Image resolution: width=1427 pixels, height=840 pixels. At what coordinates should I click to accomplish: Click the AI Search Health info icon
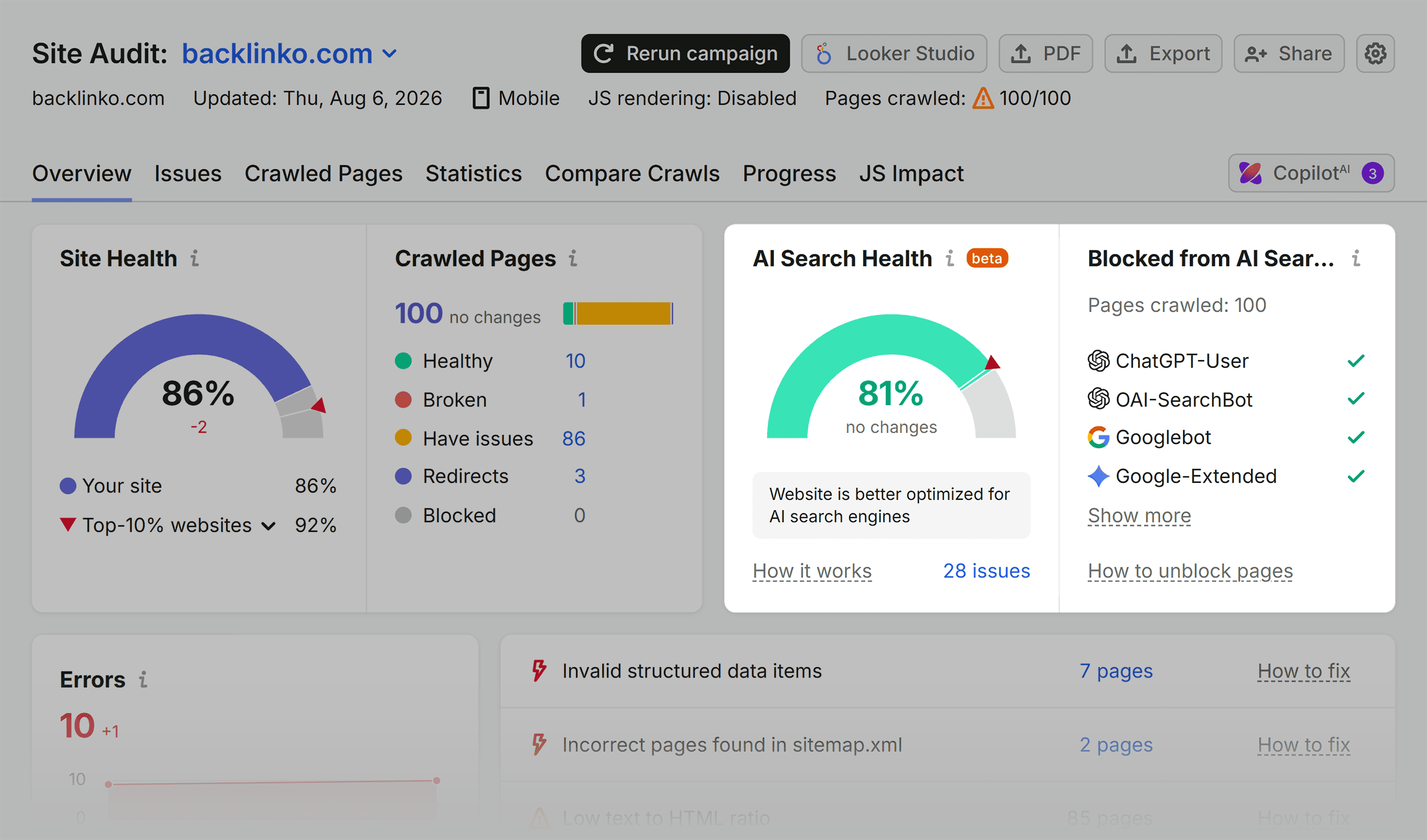[950, 259]
